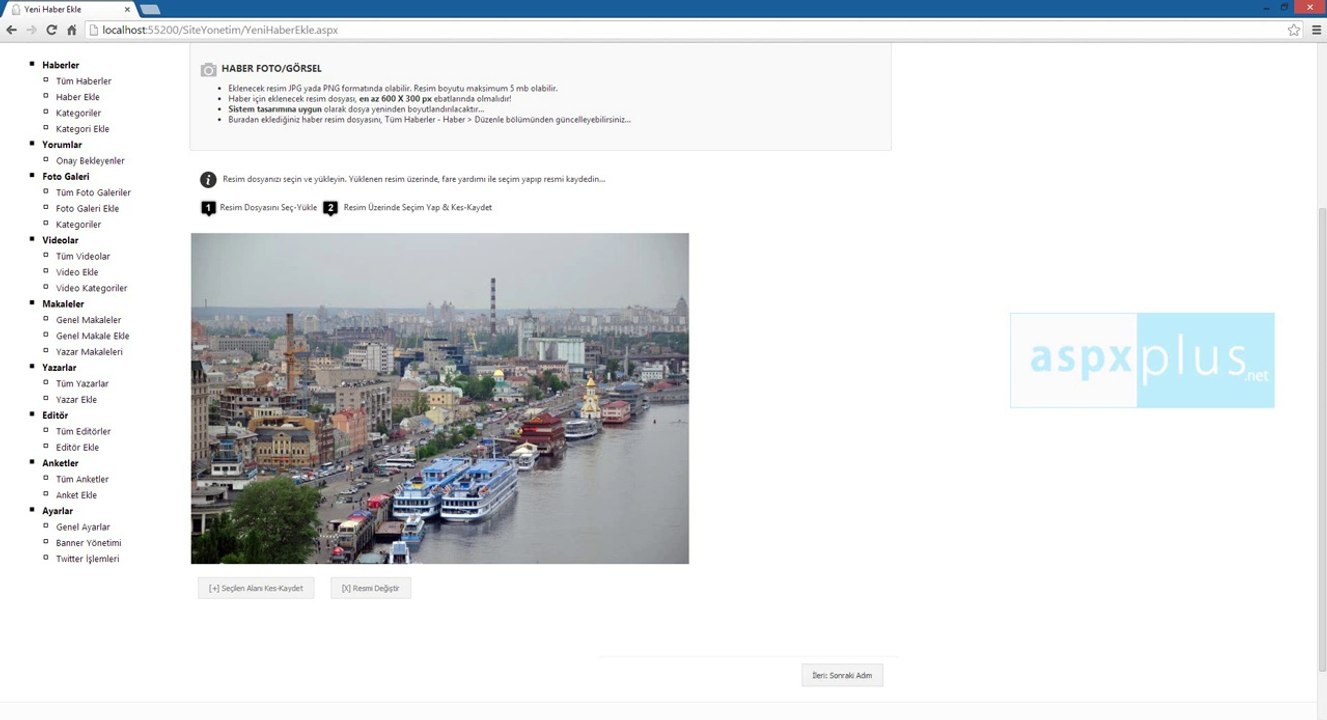This screenshot has width=1327, height=720.
Task: Open Video Ekle link
Action: tap(77, 272)
